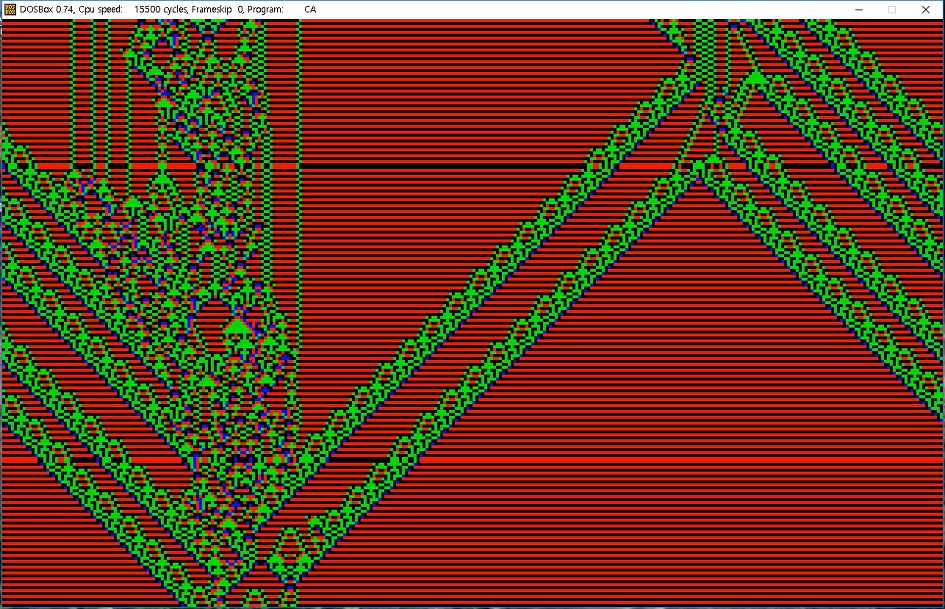
Task: Close the DOSBox window
Action: point(926,10)
